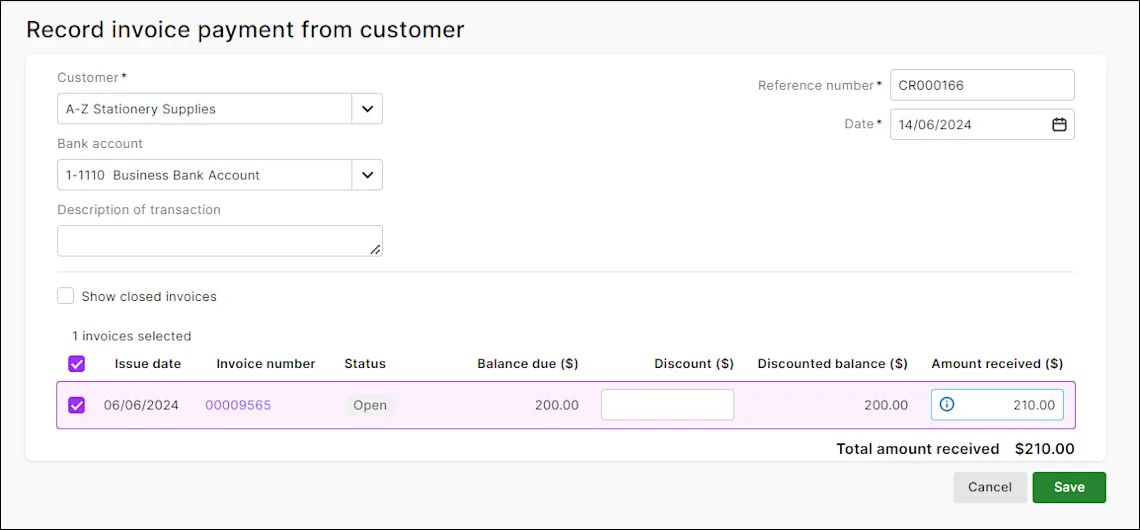Click the info icon in Amount received field
This screenshot has height=530, width=1140.
point(947,405)
